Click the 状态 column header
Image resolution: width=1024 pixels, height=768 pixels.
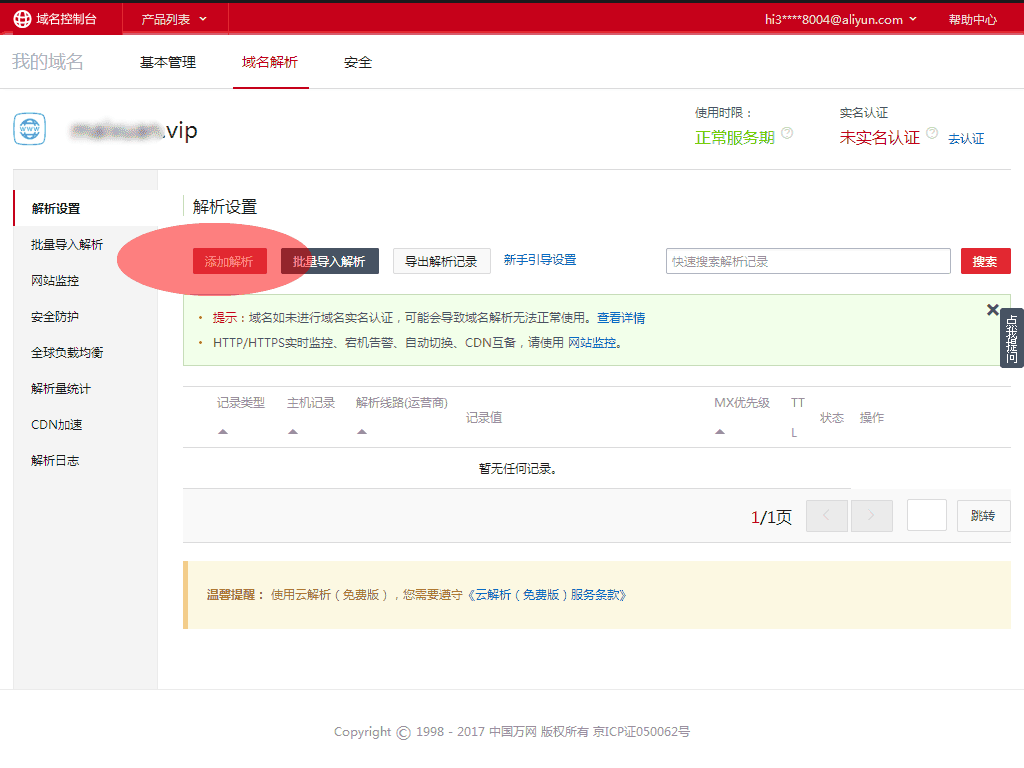point(832,417)
